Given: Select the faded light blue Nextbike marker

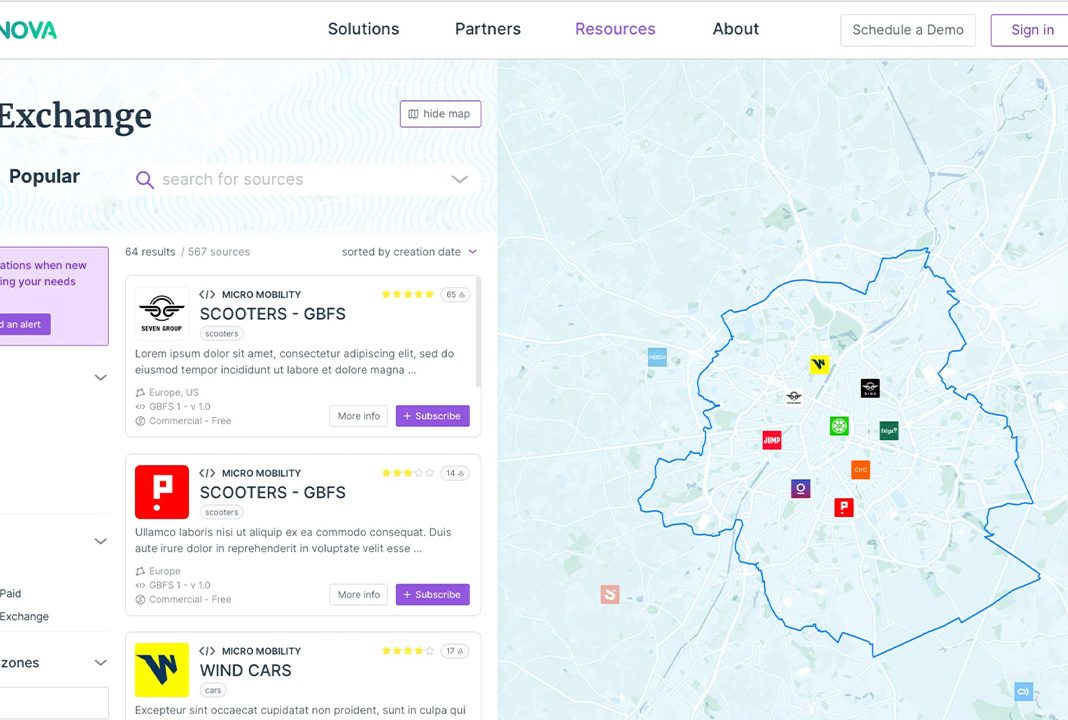Looking at the screenshot, I should 657,357.
